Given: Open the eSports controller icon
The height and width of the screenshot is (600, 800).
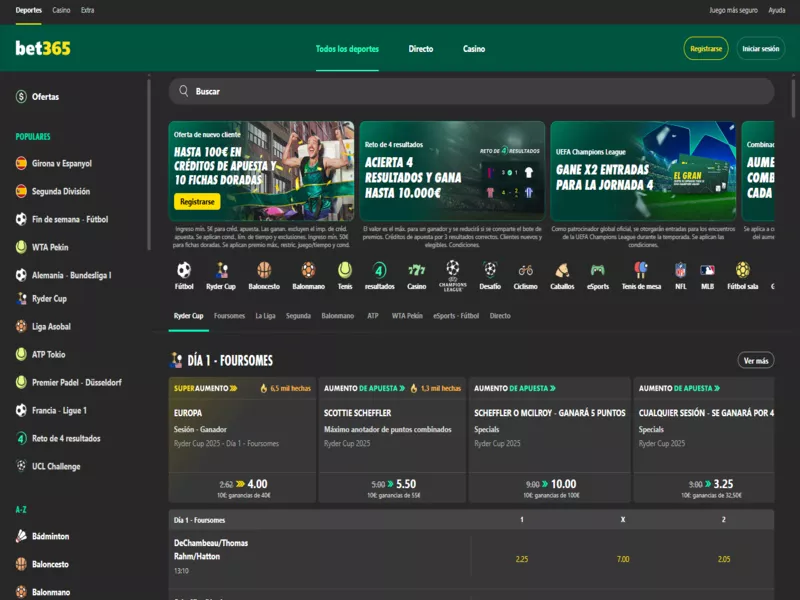Looking at the screenshot, I should click(597, 270).
